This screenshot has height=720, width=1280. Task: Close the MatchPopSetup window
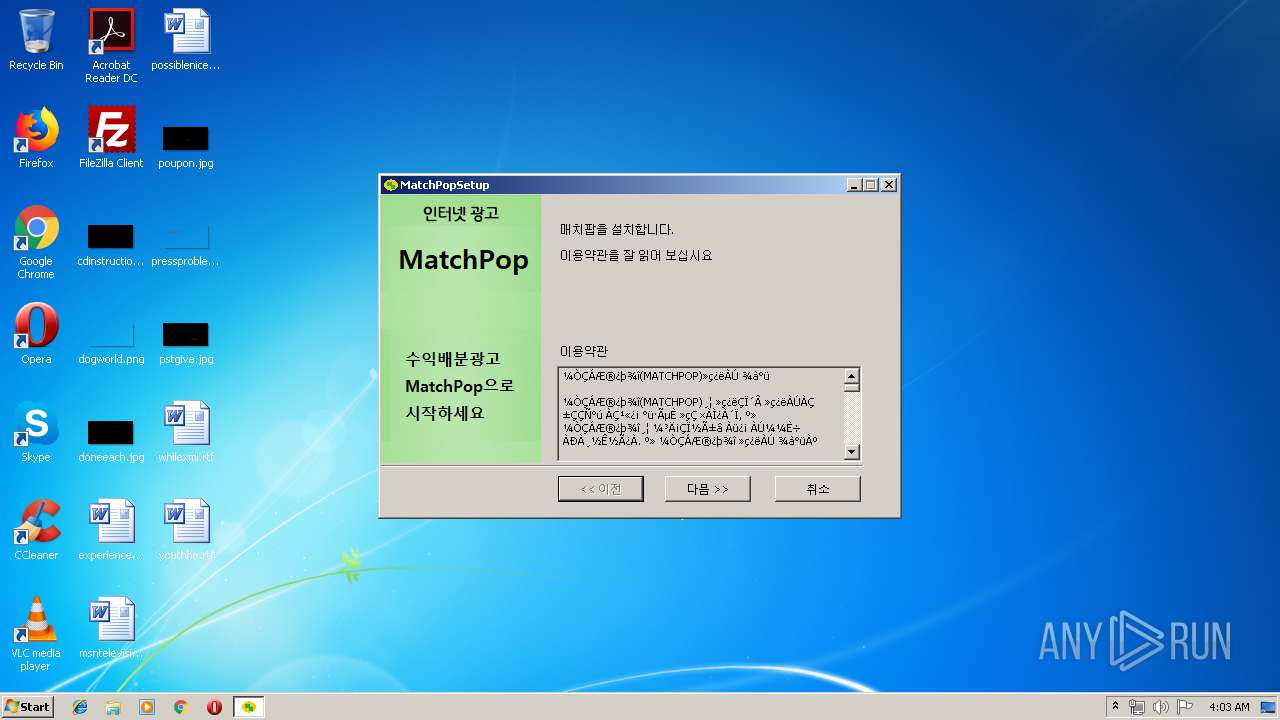click(x=889, y=185)
